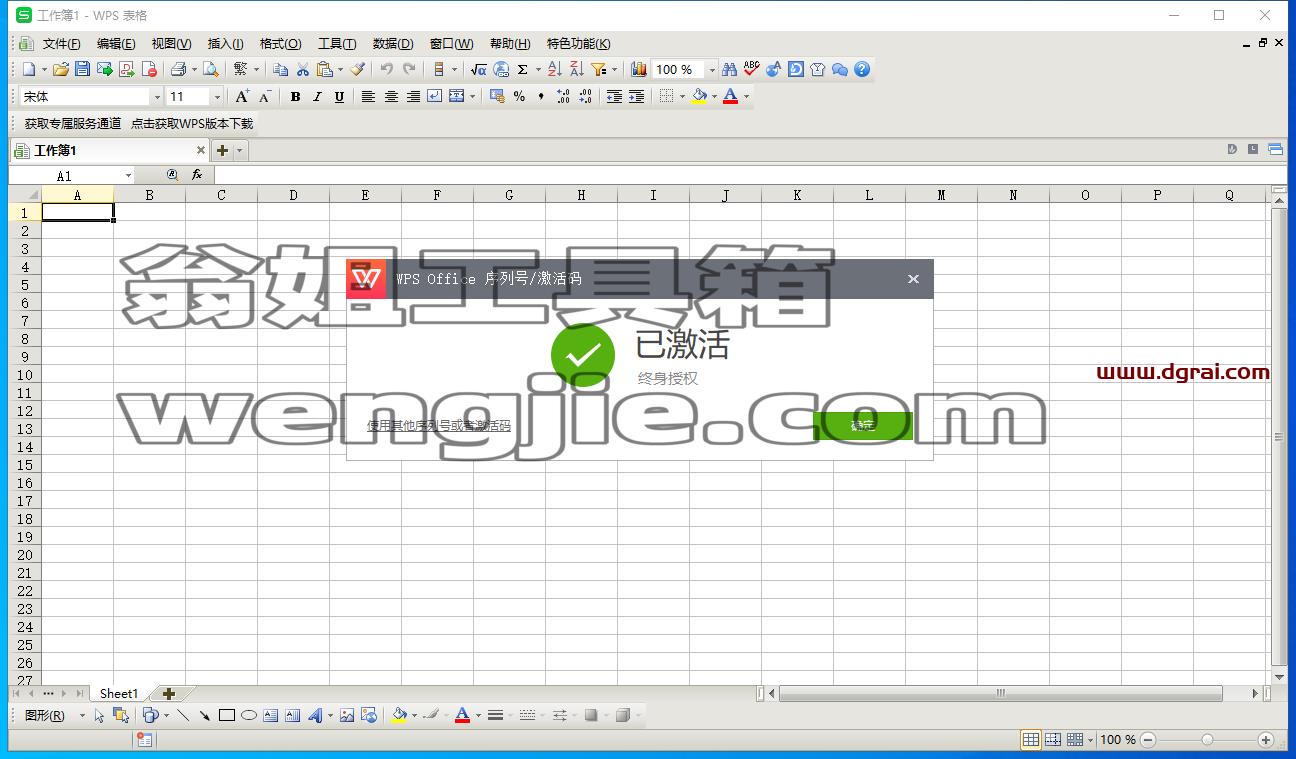The image size is (1296, 759).
Task: Expand the zoom 100 % dropdown in the toolbar
Action: point(712,70)
